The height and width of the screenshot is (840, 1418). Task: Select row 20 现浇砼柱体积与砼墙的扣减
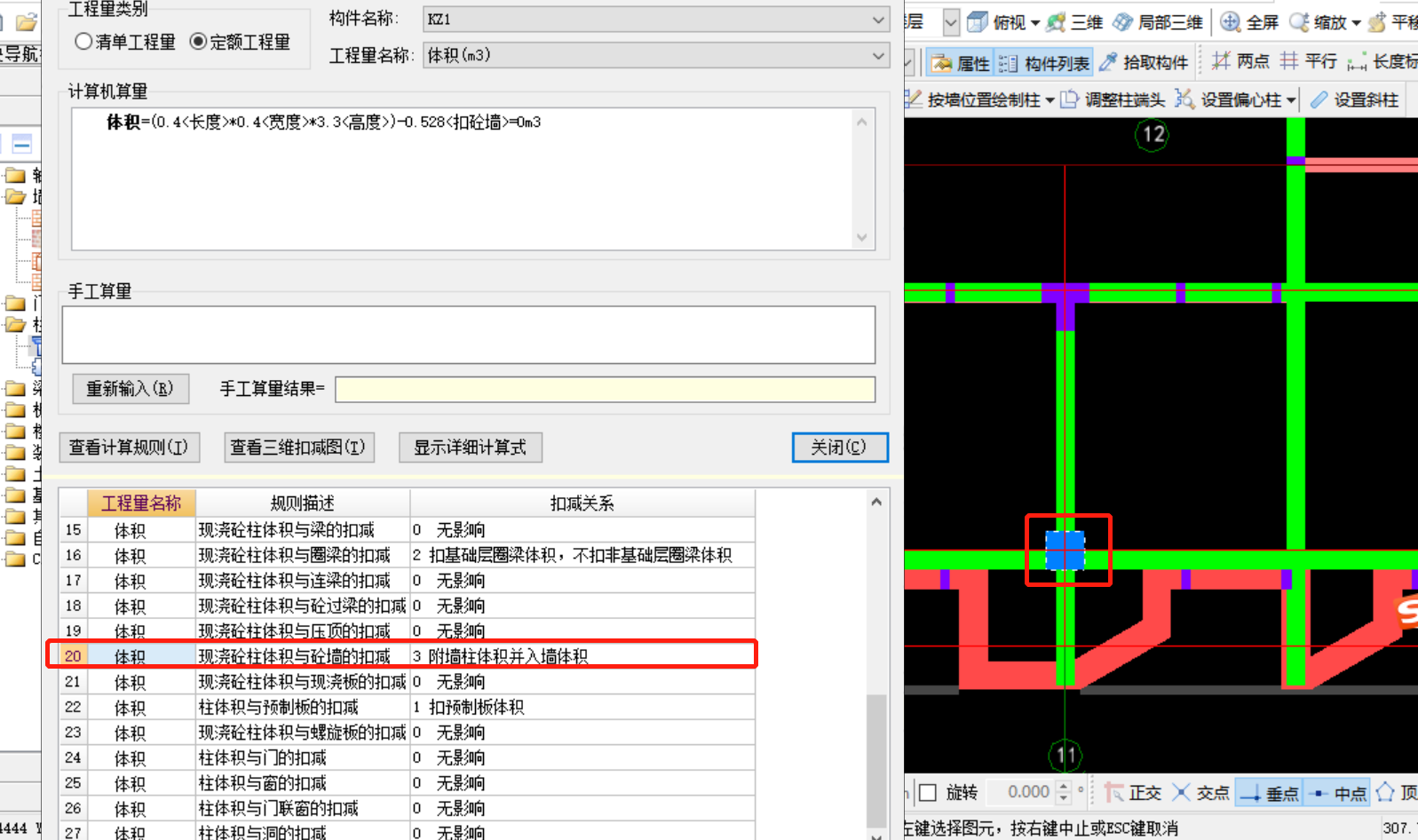click(408, 656)
